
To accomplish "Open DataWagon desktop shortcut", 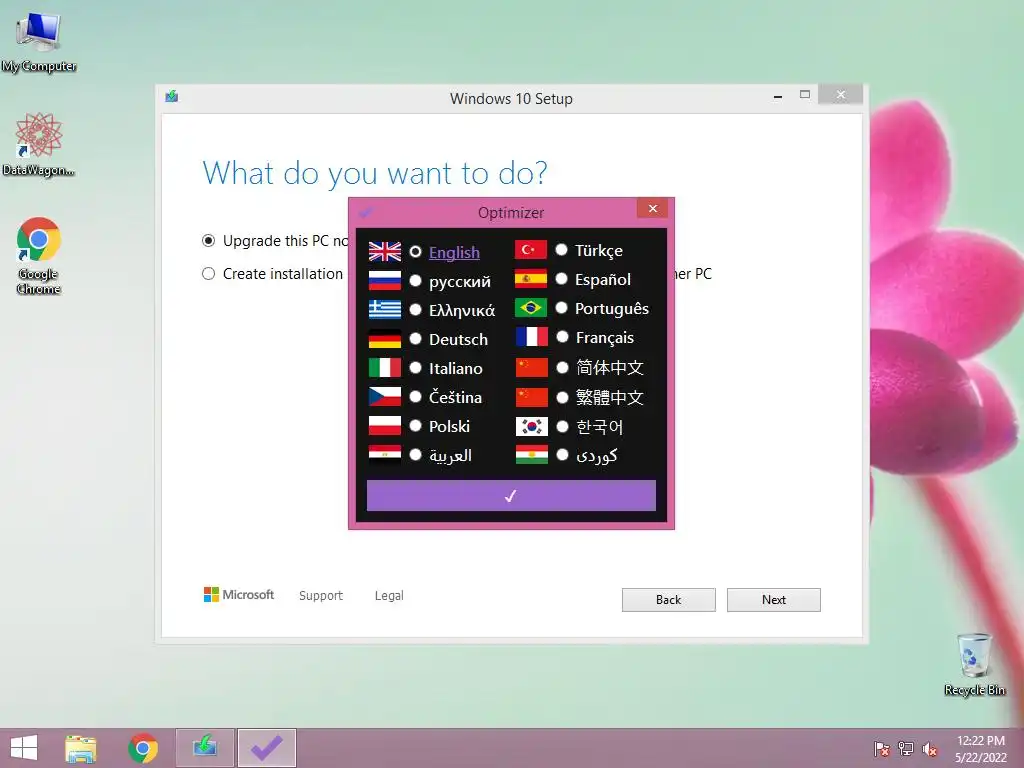I will point(39,144).
